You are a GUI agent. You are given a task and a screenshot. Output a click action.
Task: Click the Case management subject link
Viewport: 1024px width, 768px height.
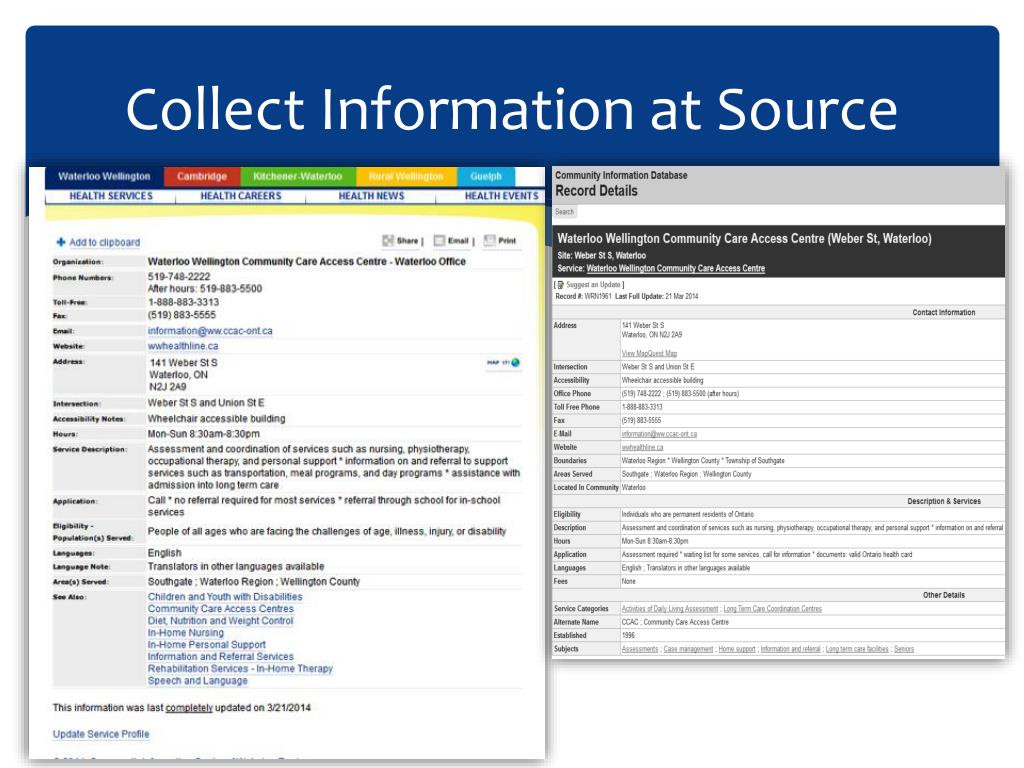[688, 649]
